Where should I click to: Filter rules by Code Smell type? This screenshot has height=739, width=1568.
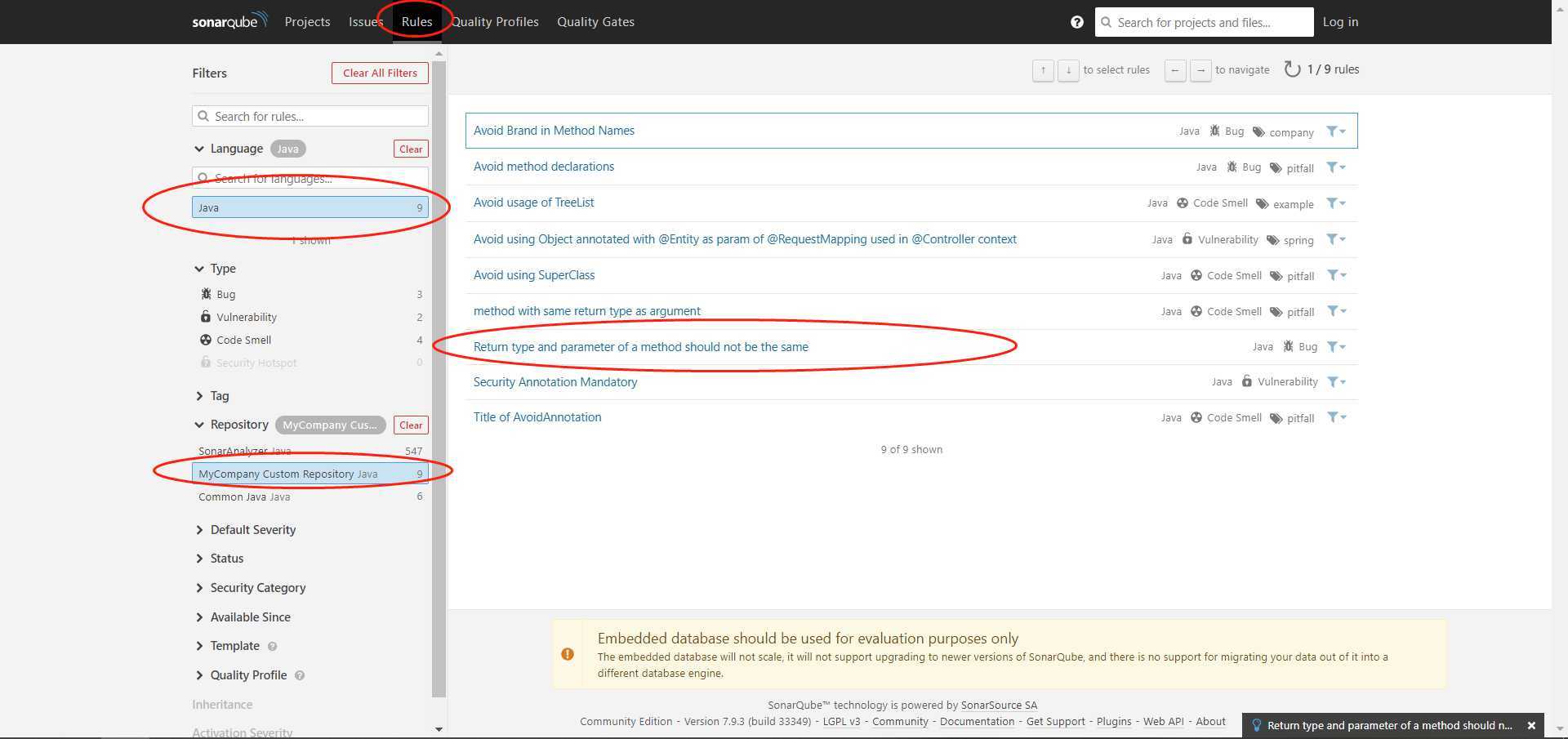coord(310,340)
